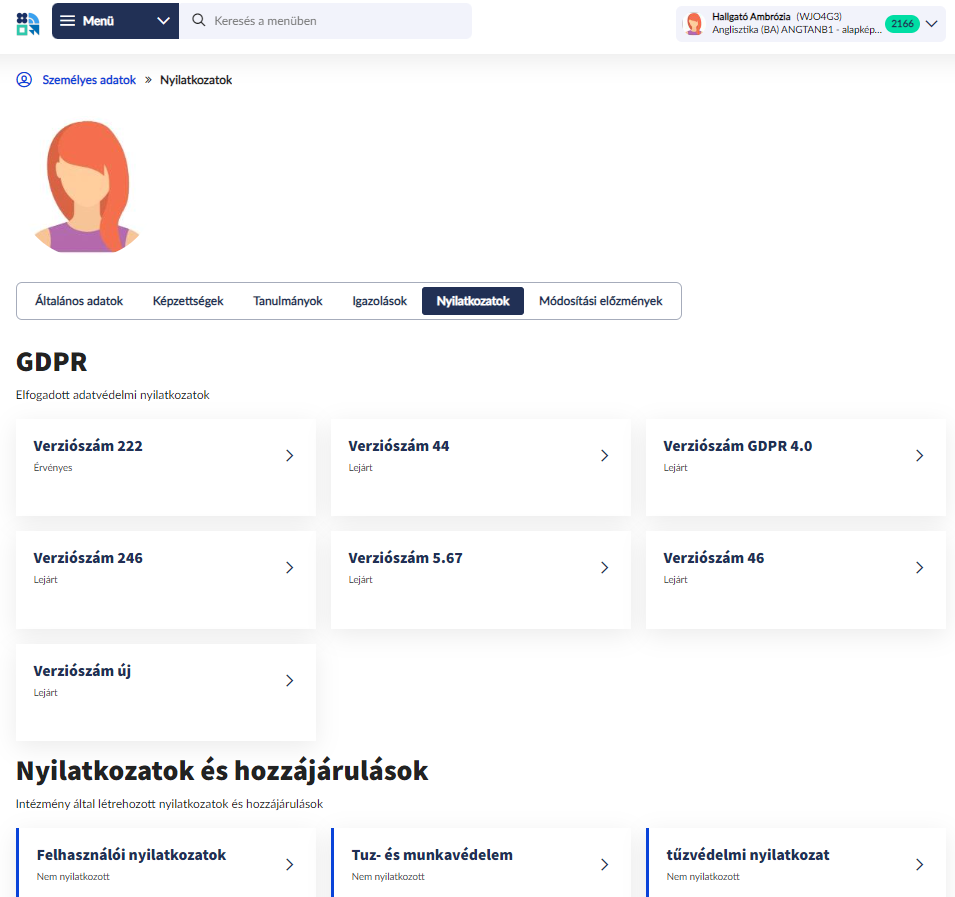The height and width of the screenshot is (897, 955).
Task: Click chevron on Verziószám 46 card
Action: pos(920,568)
